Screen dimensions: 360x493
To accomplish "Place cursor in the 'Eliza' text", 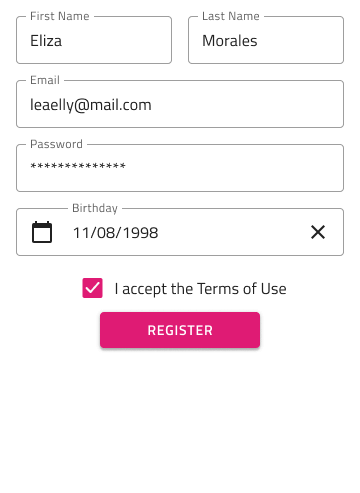I will (46, 41).
